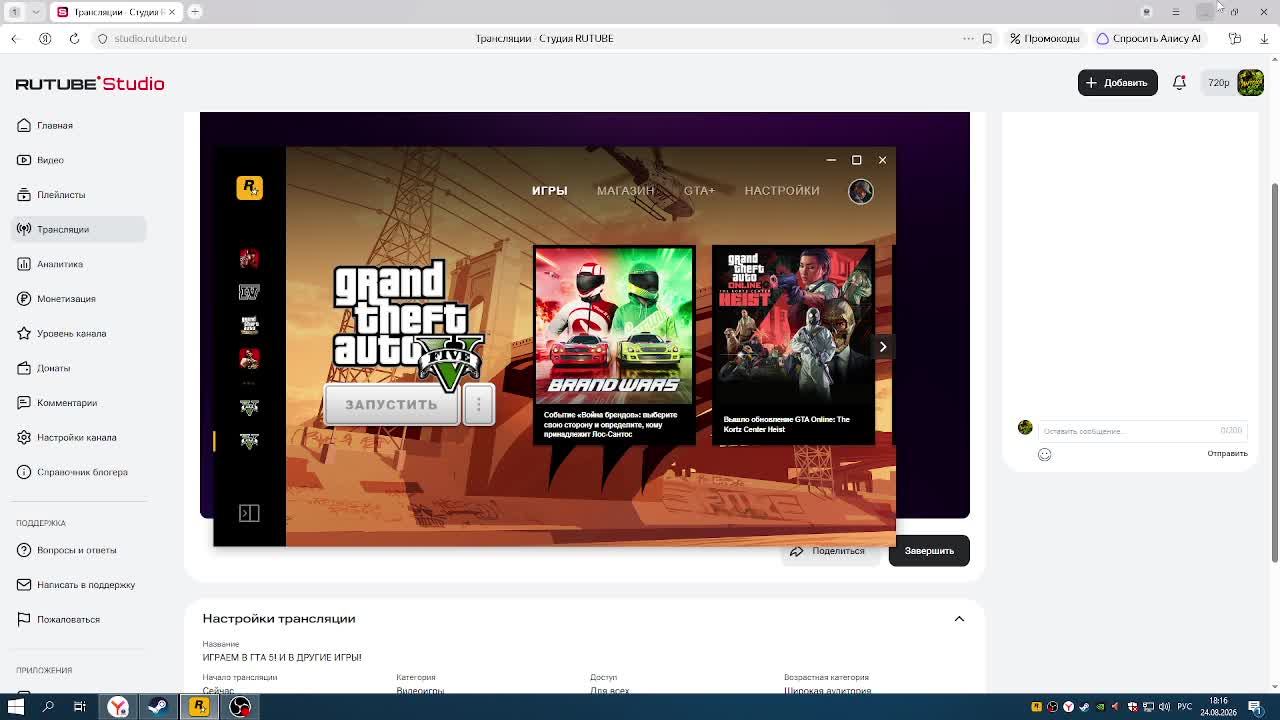Select the GTA IV game icon in launcher
Screen dimensions: 1280x720
(249, 292)
